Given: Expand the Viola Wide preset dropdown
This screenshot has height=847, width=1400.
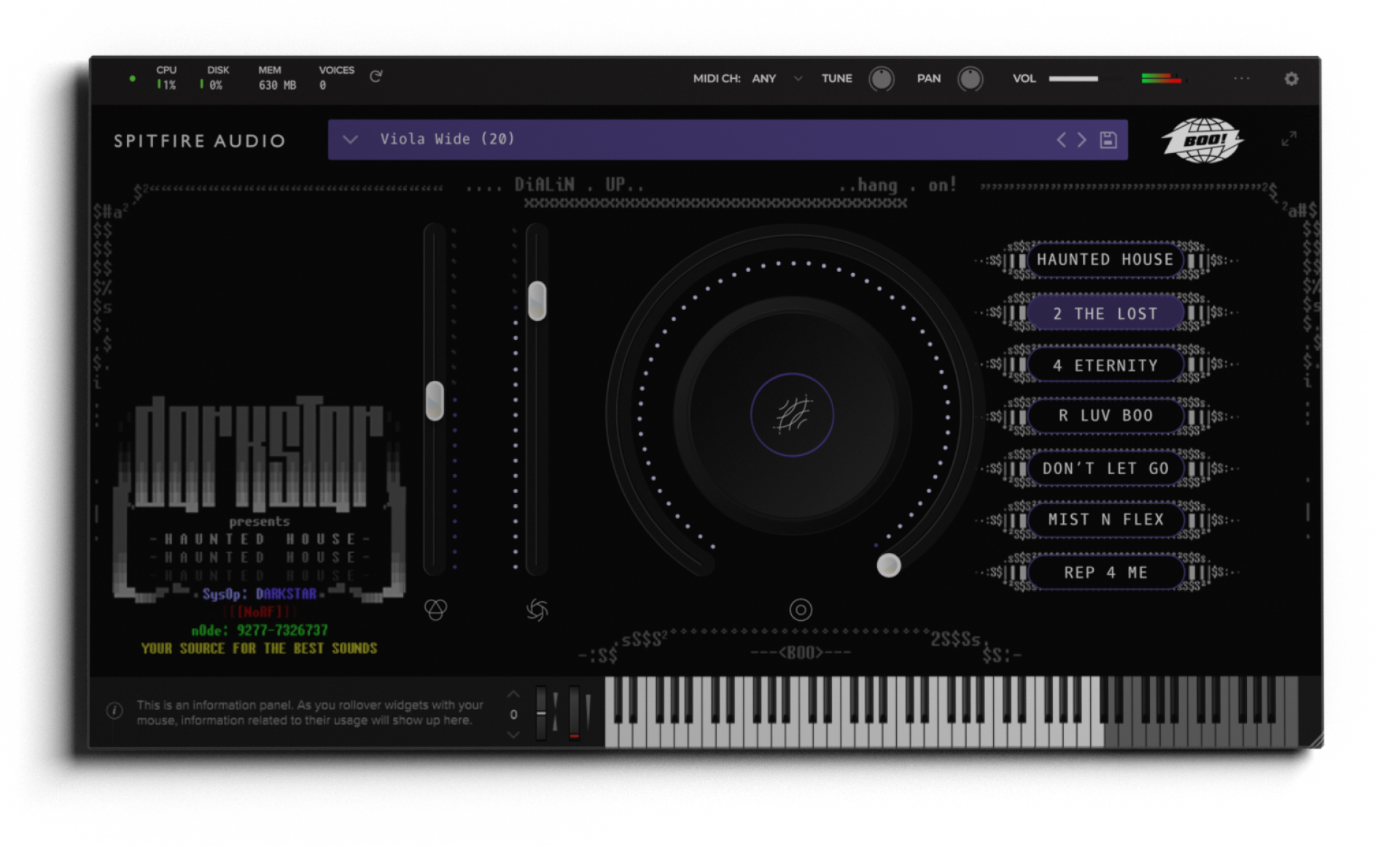Looking at the screenshot, I should (350, 139).
